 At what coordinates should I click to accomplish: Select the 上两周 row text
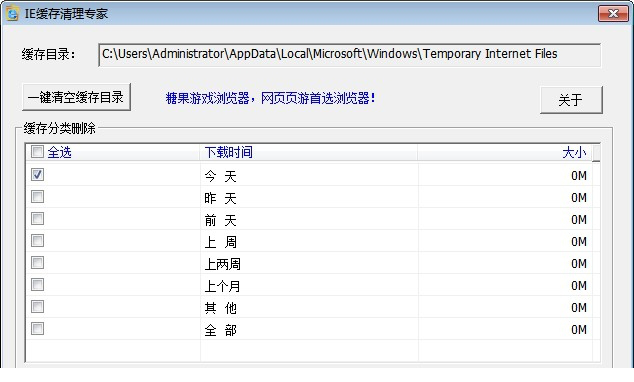(x=222, y=264)
